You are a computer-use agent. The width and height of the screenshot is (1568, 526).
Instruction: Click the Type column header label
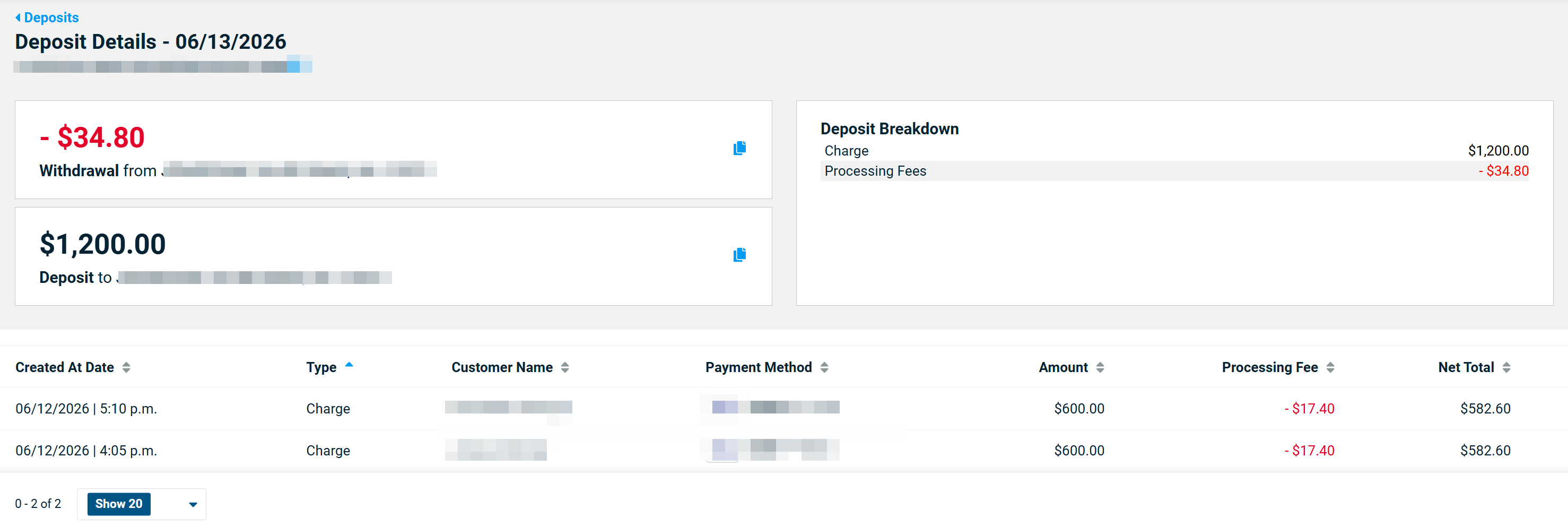321,368
